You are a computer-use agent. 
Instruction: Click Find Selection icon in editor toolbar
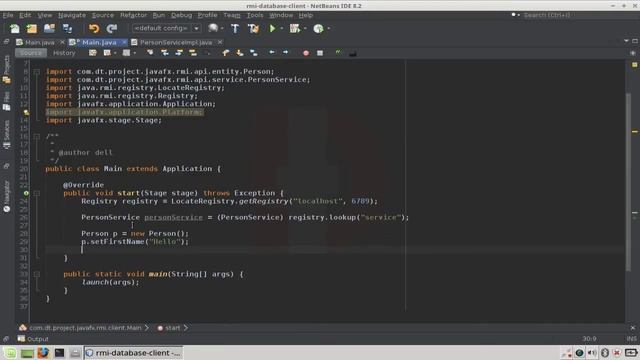[x=150, y=53]
